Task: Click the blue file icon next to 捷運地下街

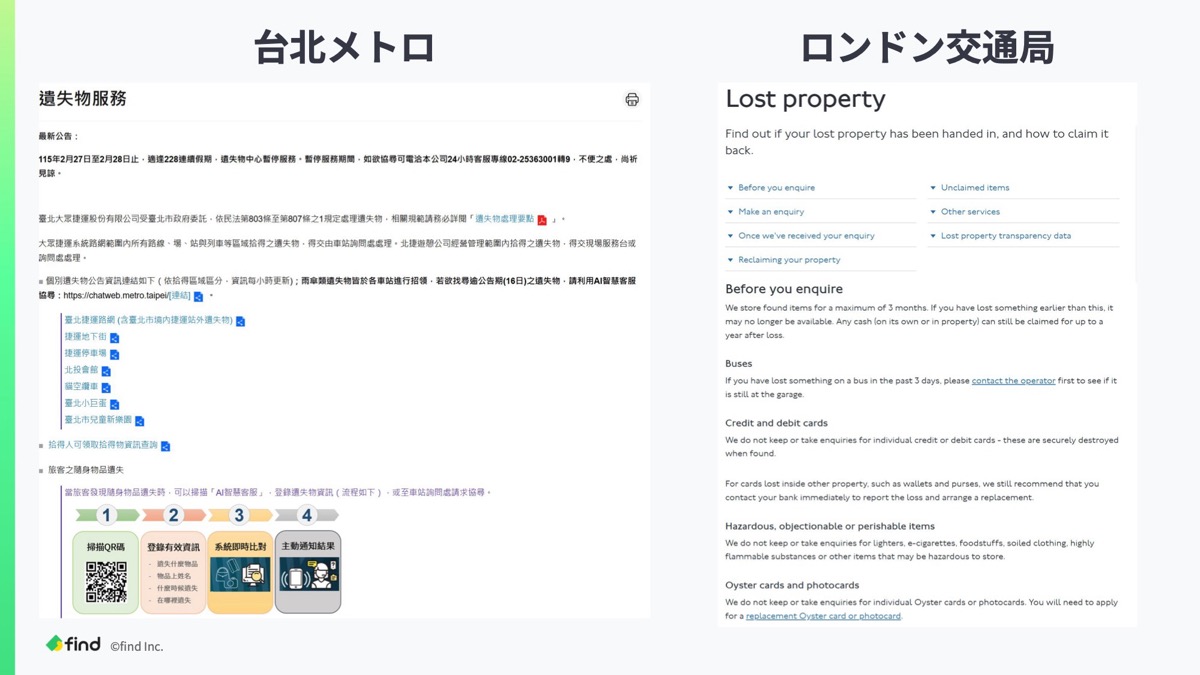Action: click(114, 338)
